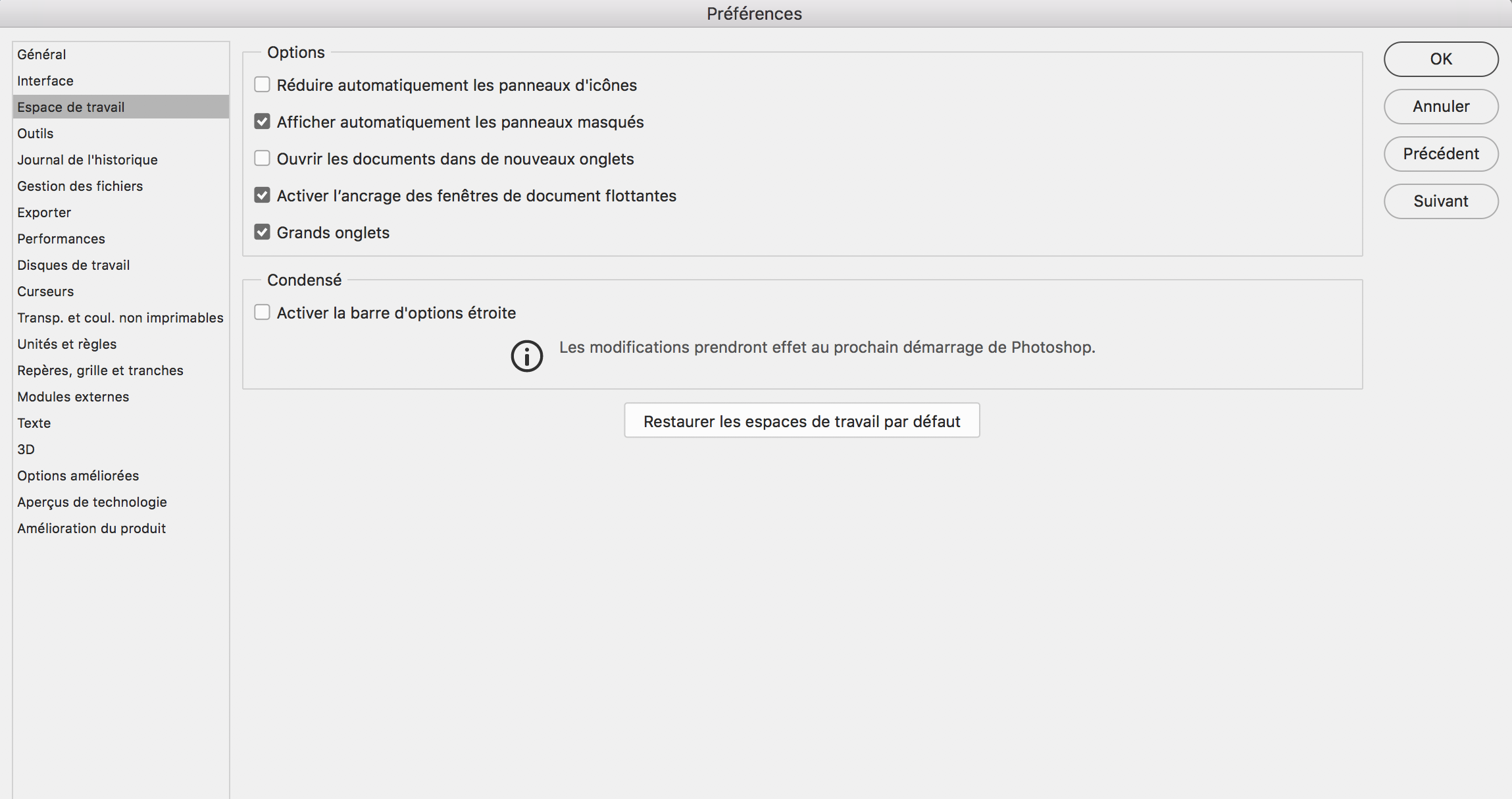Screen dimensions: 1512x799
Task: Enable 'Réduire automatiquement les panneaux d'icônes'
Action: tap(263, 84)
